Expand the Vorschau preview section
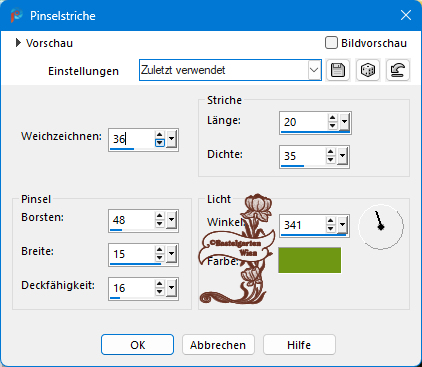 click(x=18, y=43)
